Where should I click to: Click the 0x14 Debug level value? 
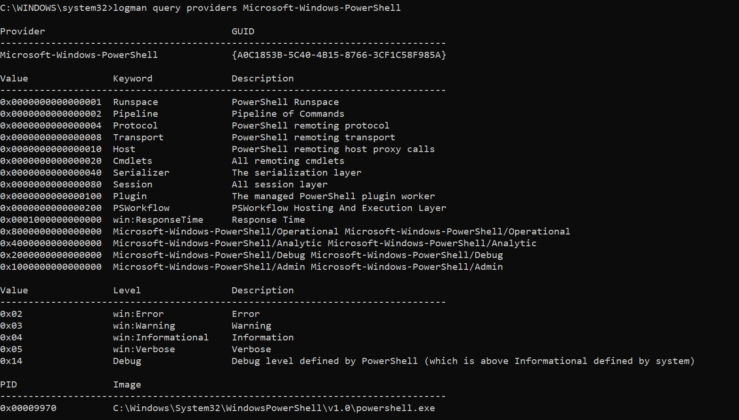click(x=12, y=361)
